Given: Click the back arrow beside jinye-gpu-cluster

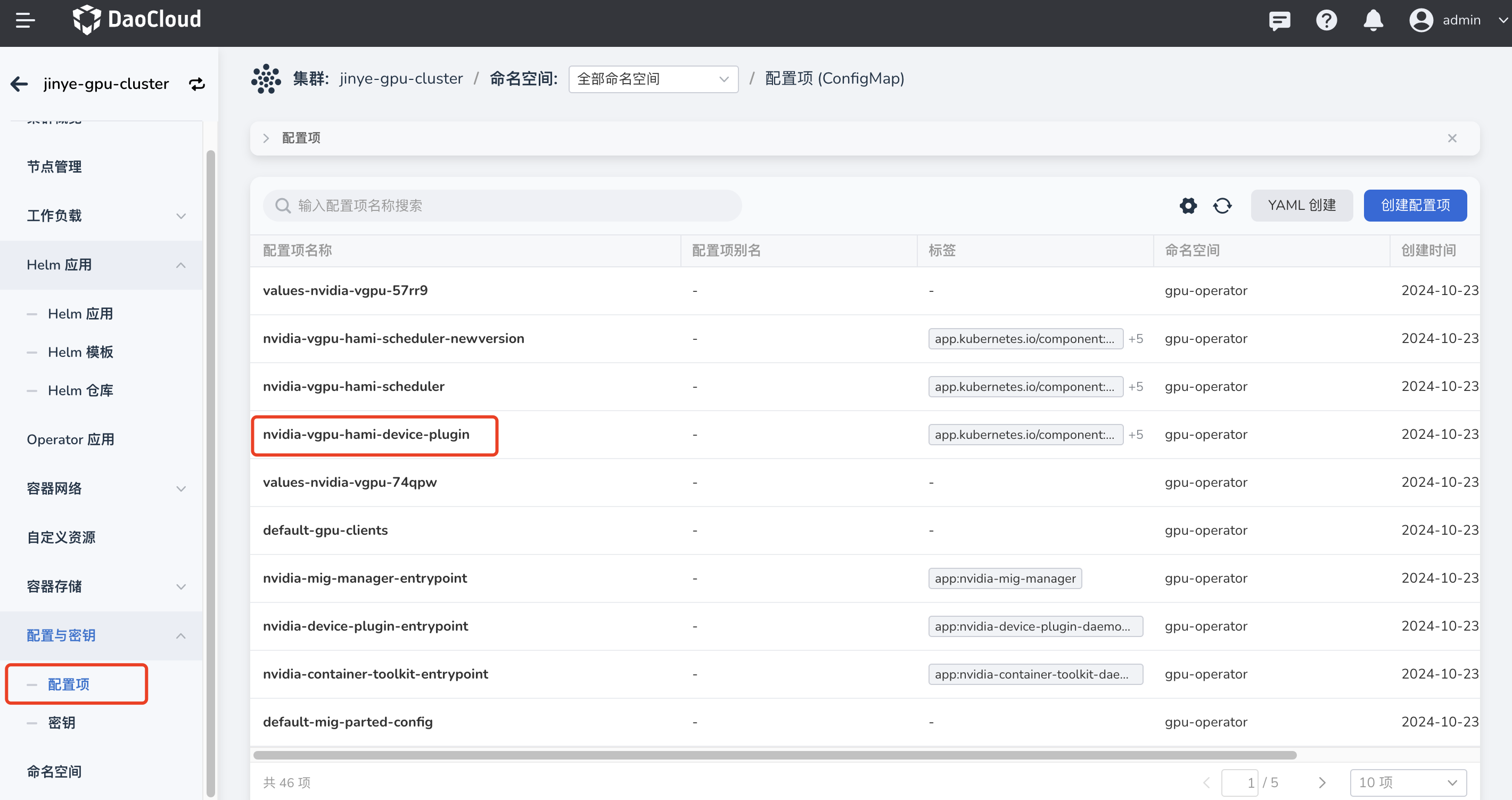Looking at the screenshot, I should [19, 84].
